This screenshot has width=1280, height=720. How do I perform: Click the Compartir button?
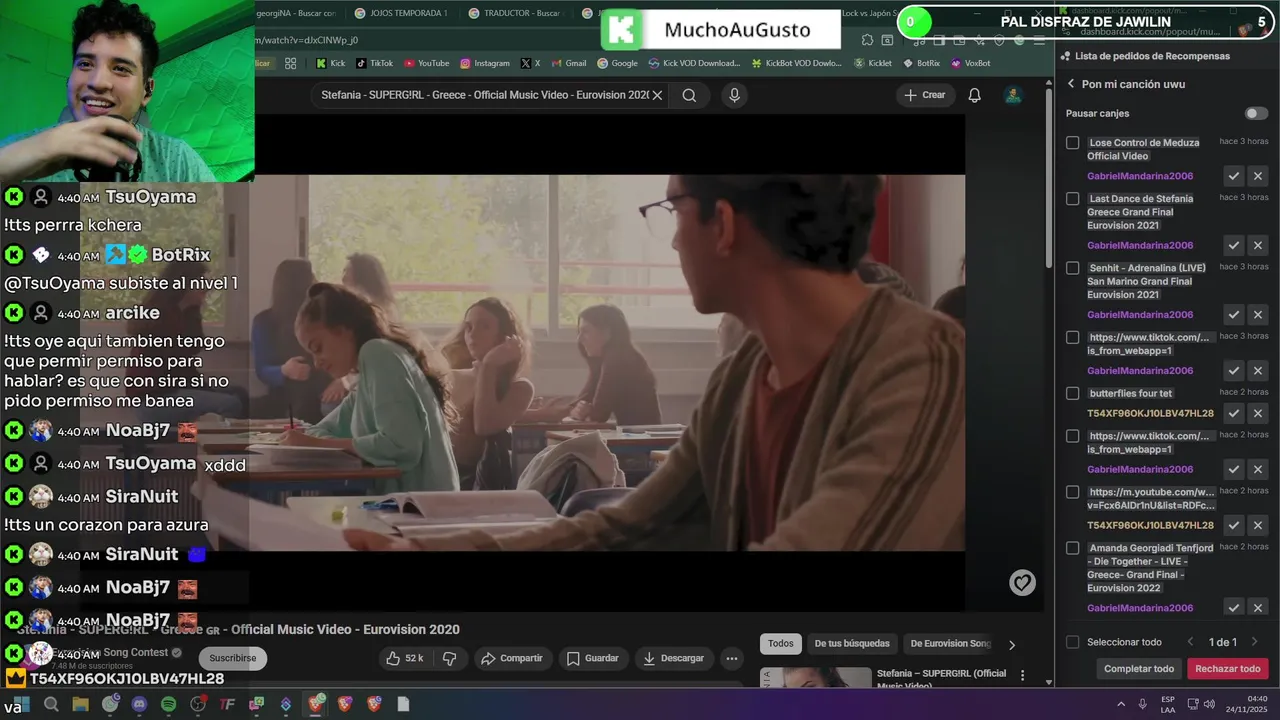point(512,658)
